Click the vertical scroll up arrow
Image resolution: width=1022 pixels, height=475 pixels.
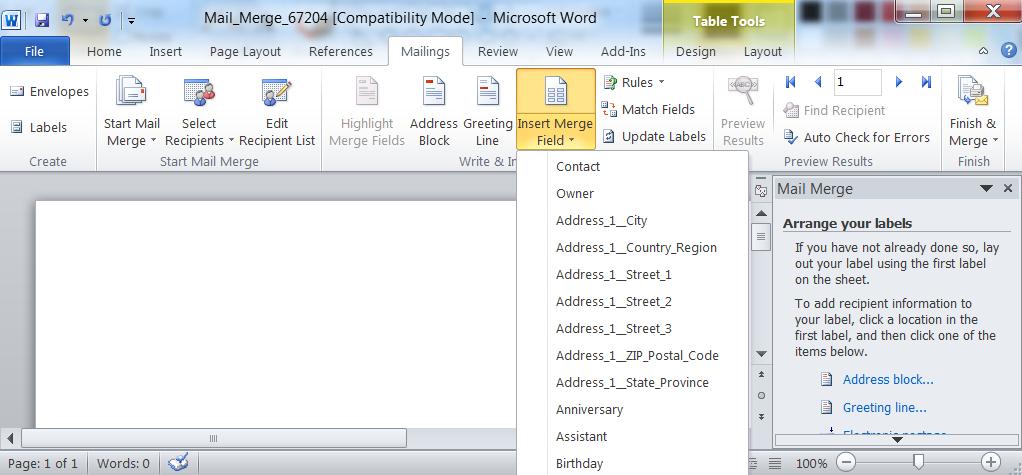(761, 214)
